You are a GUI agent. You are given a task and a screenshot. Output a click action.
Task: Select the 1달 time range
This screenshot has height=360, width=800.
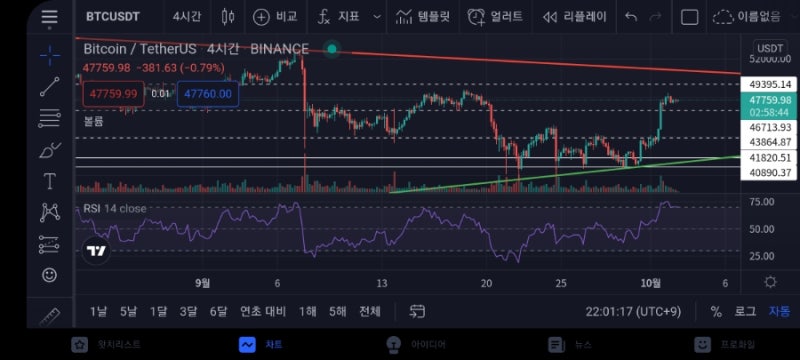(158, 311)
